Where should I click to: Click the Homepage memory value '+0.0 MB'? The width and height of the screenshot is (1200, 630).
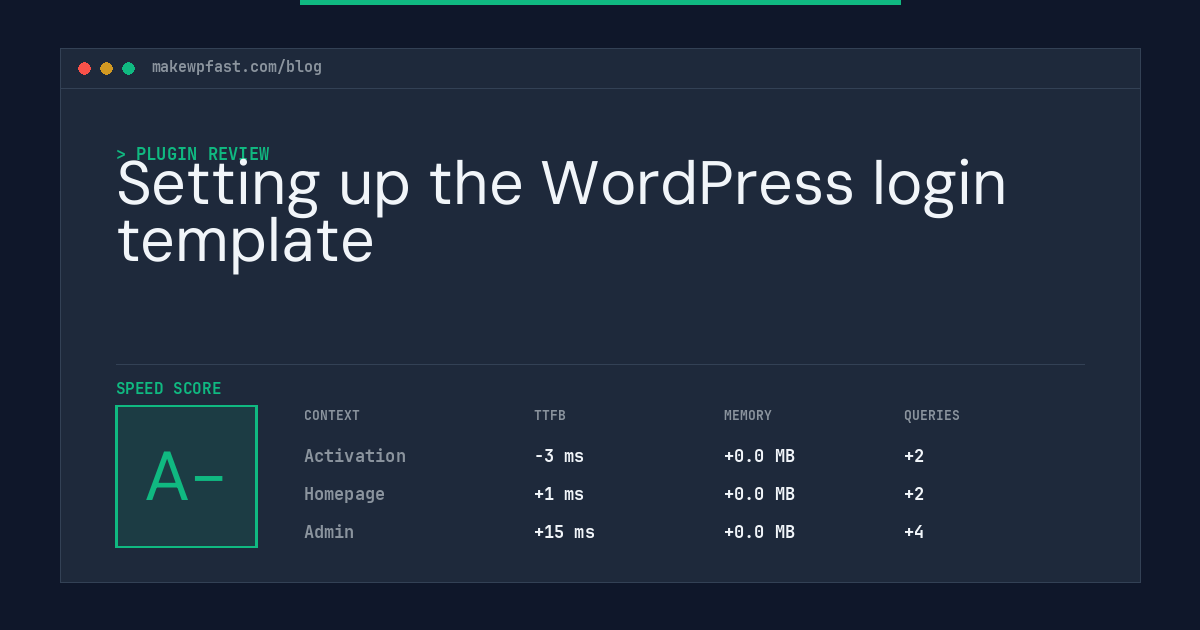[x=759, y=494]
